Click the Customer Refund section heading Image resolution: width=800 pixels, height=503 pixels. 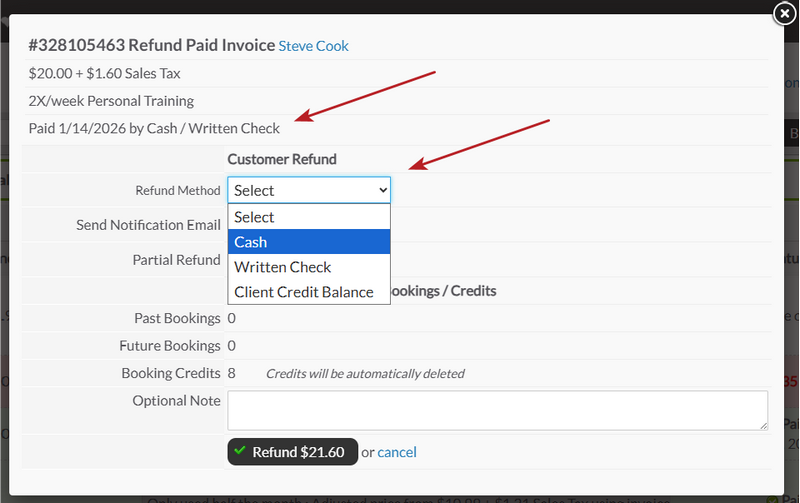282,159
